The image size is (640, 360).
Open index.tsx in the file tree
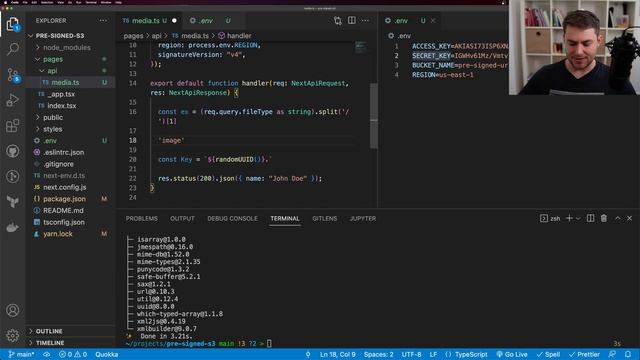click(62, 106)
